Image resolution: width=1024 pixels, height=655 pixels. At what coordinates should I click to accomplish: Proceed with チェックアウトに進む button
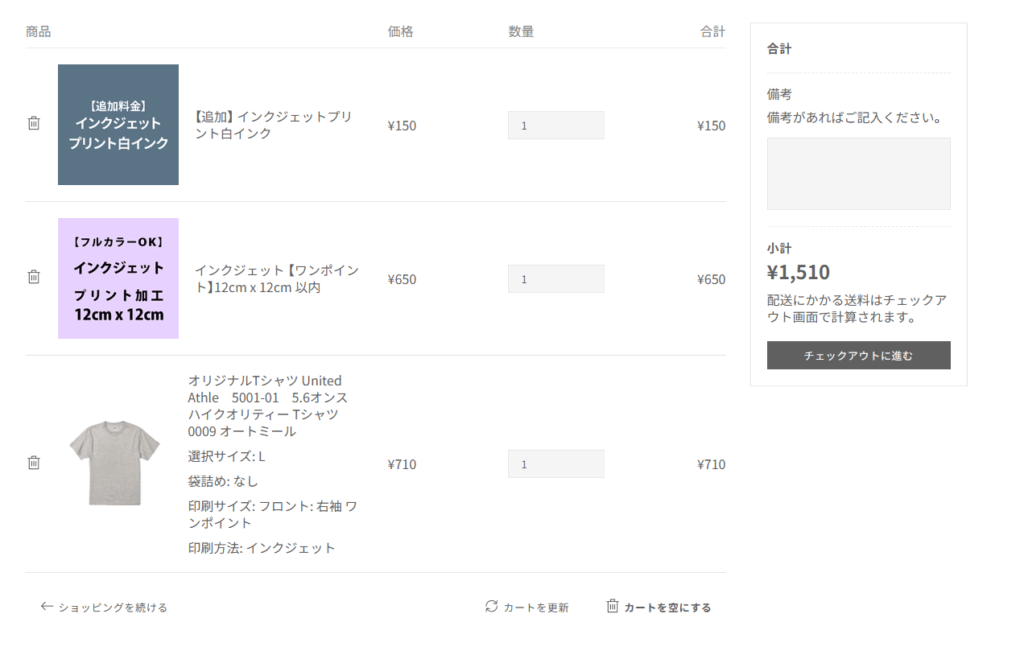pos(858,355)
